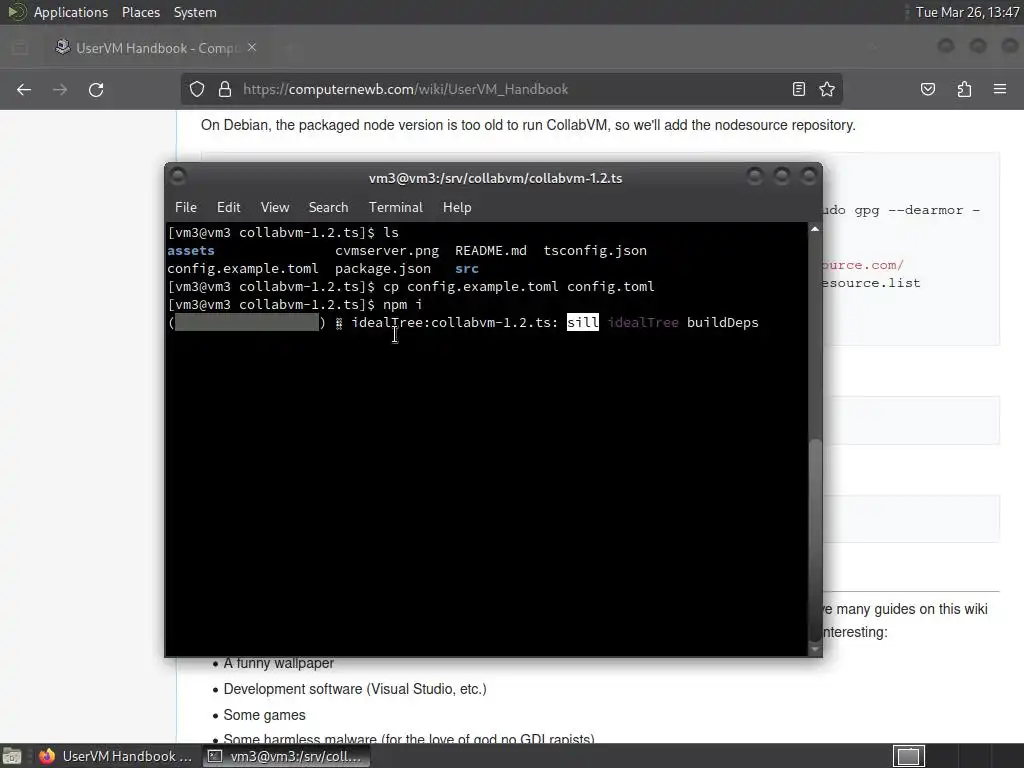The height and width of the screenshot is (768, 1024).
Task: Reload the UserVM Handbook page
Action: coord(96,89)
